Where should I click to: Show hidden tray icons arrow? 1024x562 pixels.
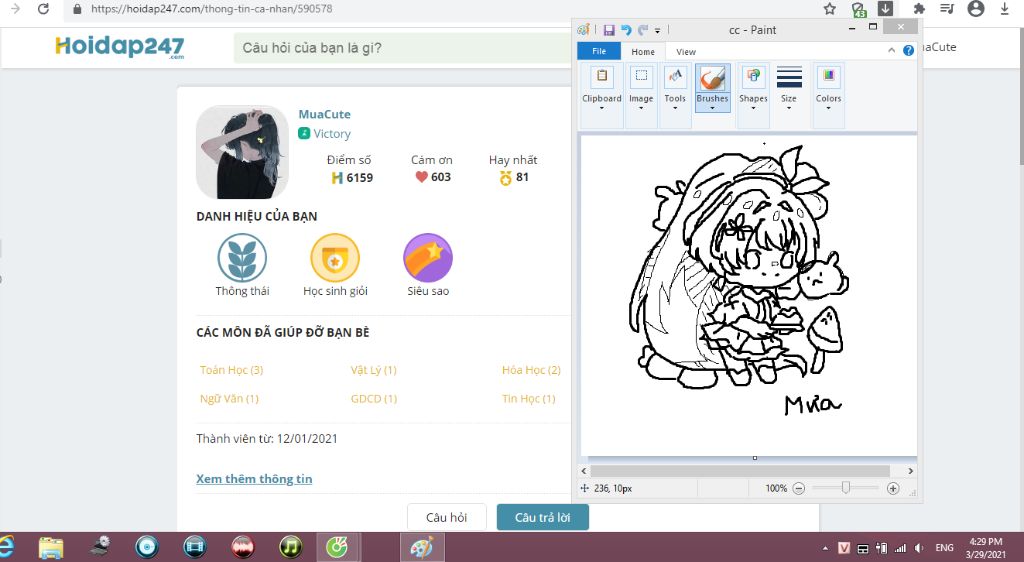tap(825, 548)
